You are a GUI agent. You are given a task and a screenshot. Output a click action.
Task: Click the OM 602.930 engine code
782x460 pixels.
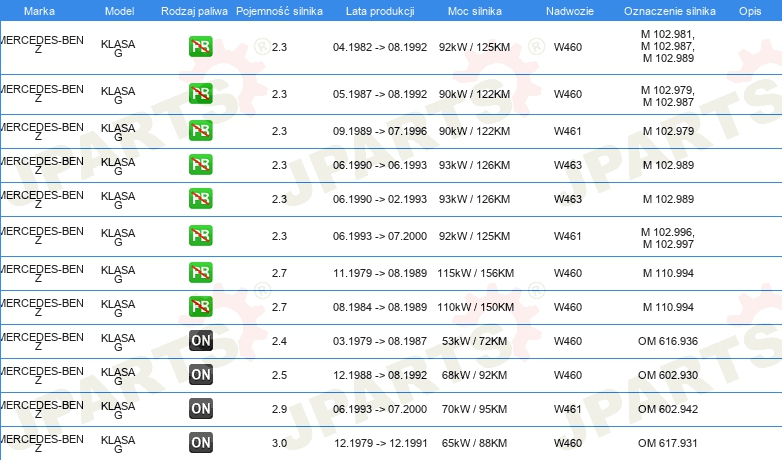[668, 375]
